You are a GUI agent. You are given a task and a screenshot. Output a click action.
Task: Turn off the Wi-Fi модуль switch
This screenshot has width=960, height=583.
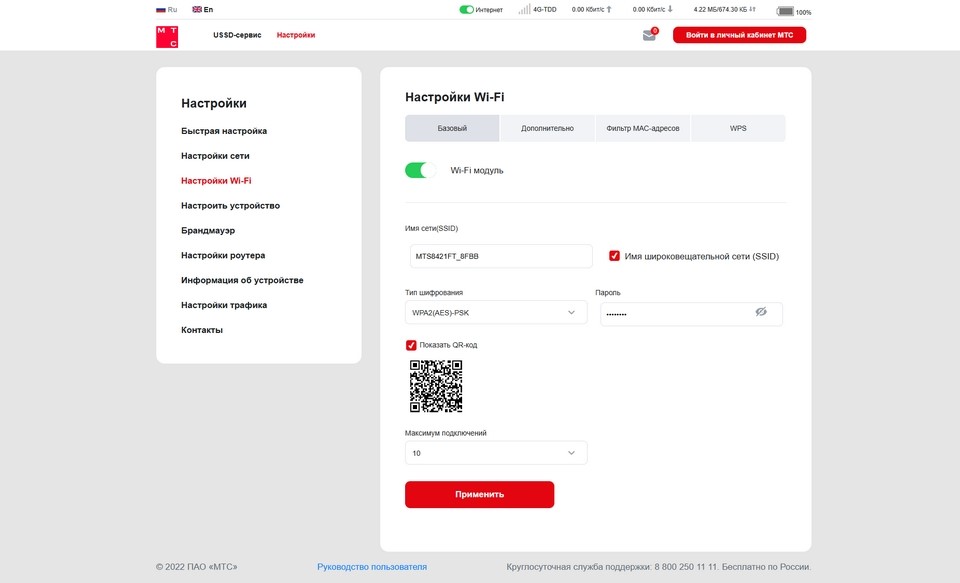tap(420, 170)
